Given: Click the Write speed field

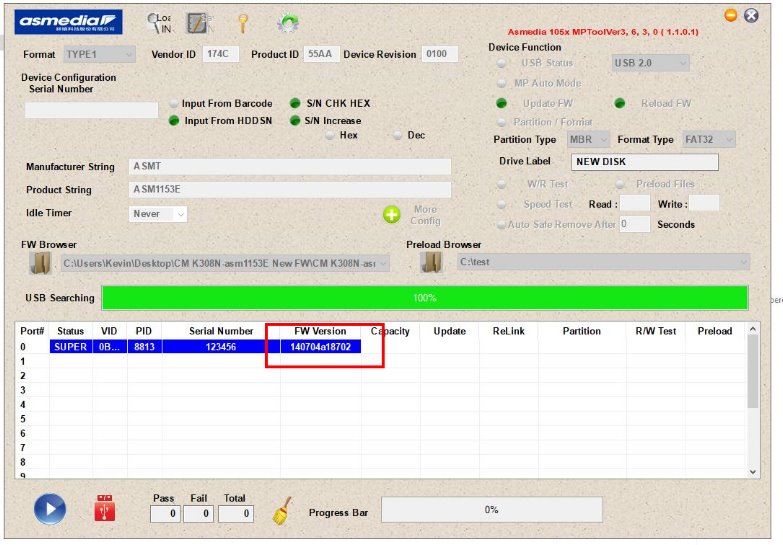Looking at the screenshot, I should point(704,204).
